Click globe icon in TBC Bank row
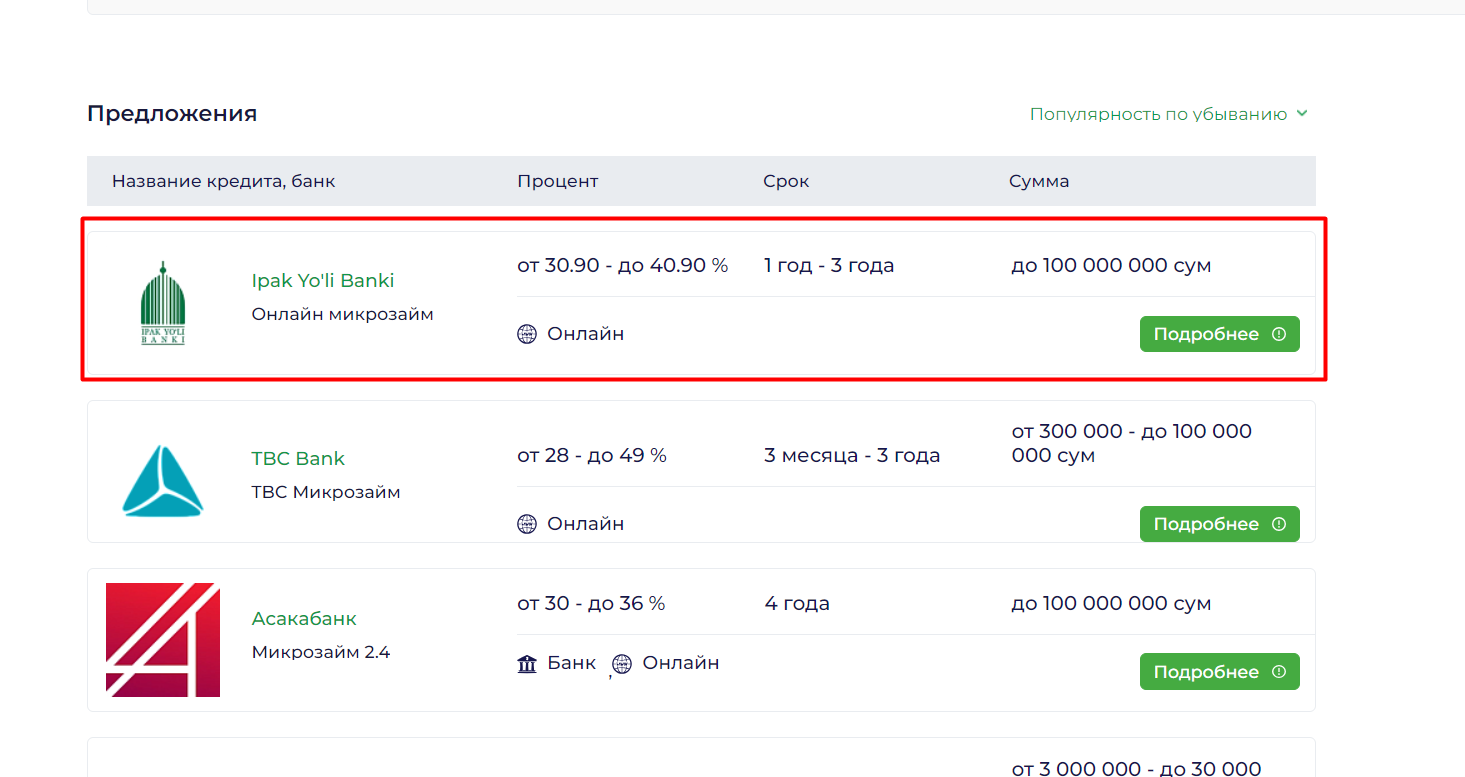 527,524
